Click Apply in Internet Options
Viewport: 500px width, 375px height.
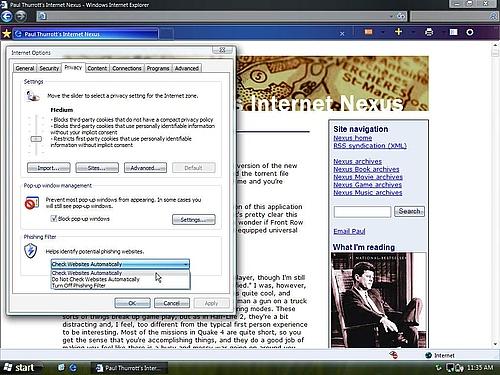point(211,303)
